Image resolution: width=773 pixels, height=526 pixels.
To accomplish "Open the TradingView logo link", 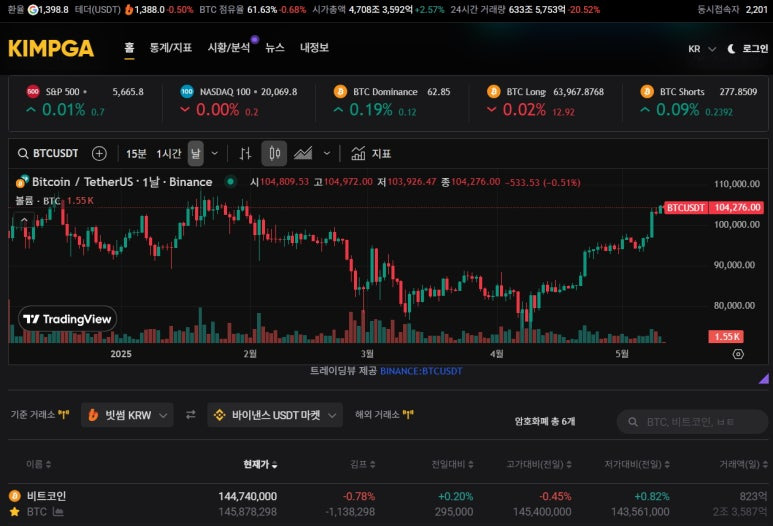I will point(68,319).
